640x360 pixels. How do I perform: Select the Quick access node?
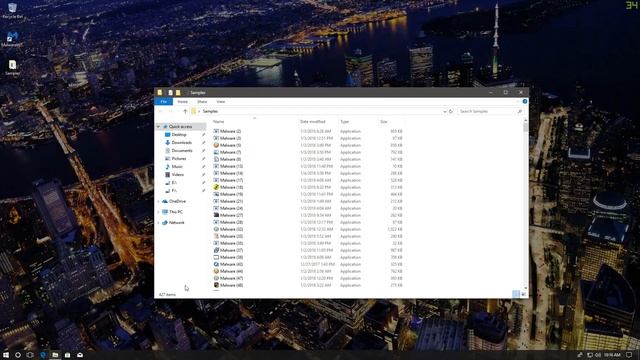(x=180, y=127)
